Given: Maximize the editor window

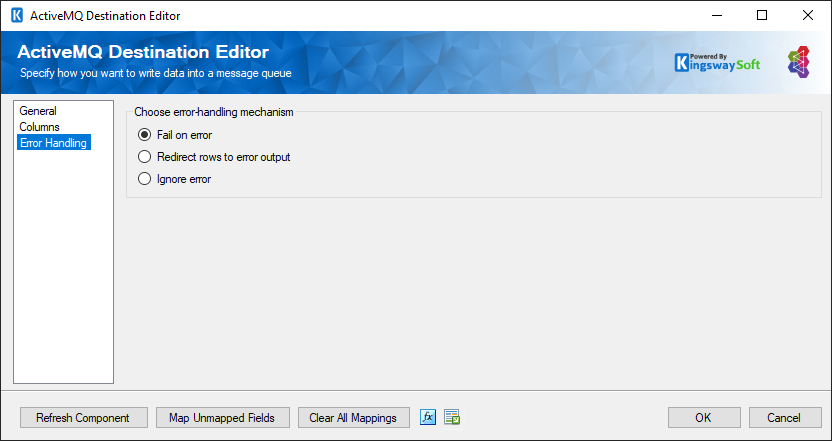Looking at the screenshot, I should coord(762,15).
